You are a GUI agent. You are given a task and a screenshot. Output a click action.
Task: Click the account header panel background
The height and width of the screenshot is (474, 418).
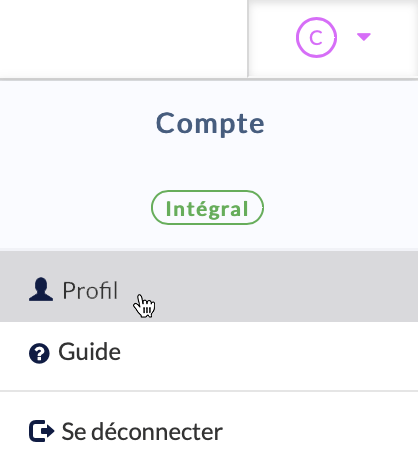coord(209,166)
